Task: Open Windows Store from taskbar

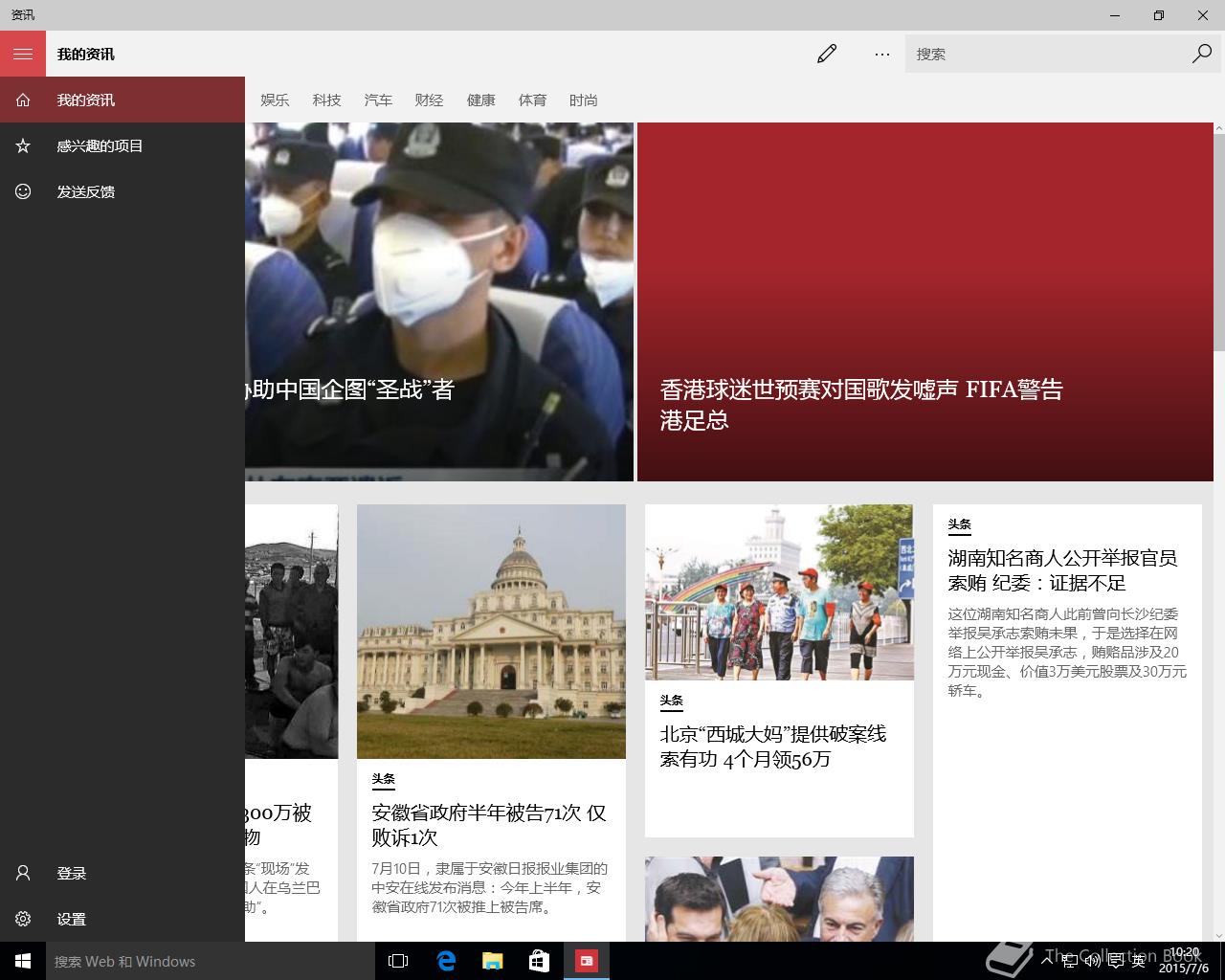Action: [x=540, y=961]
